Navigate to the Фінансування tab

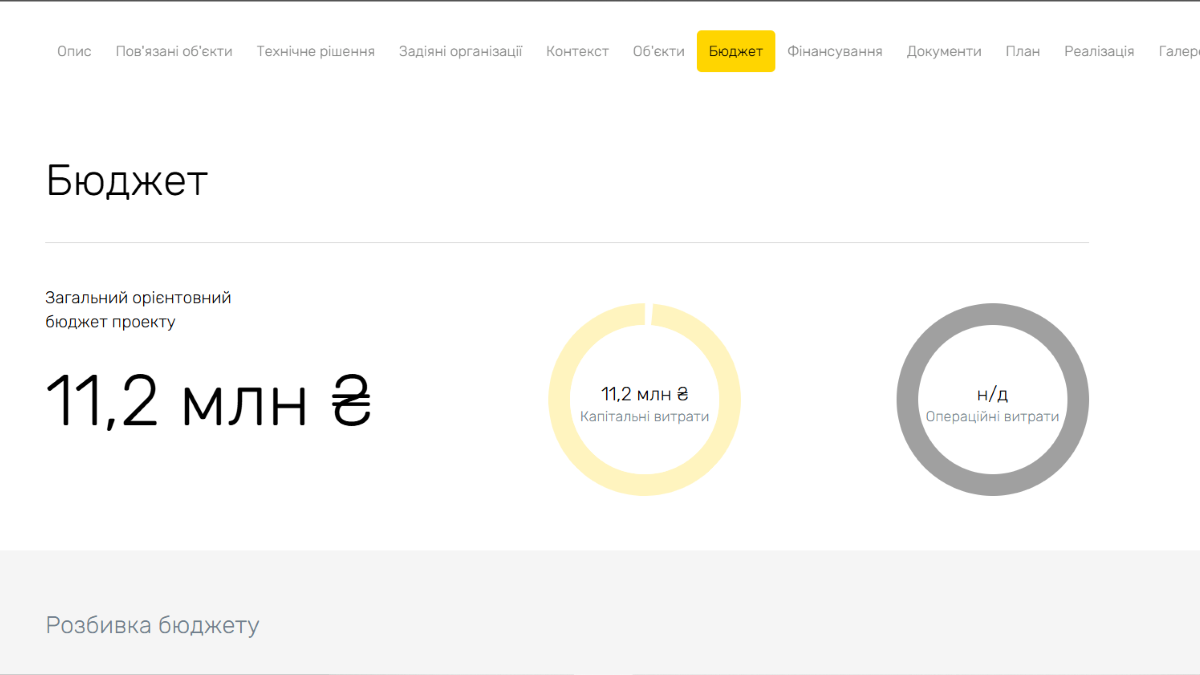point(834,51)
